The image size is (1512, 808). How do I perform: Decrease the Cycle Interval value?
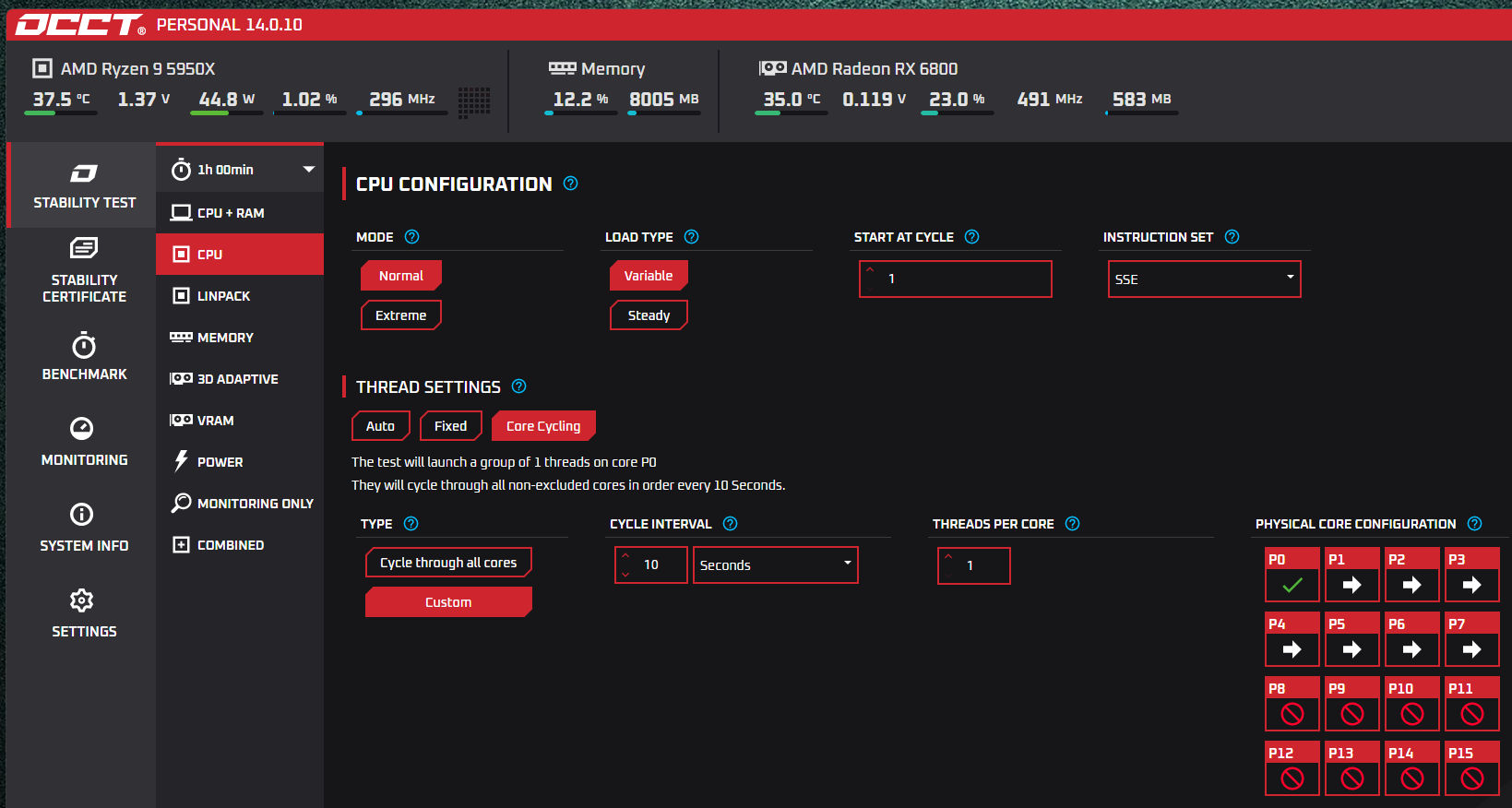(625, 574)
